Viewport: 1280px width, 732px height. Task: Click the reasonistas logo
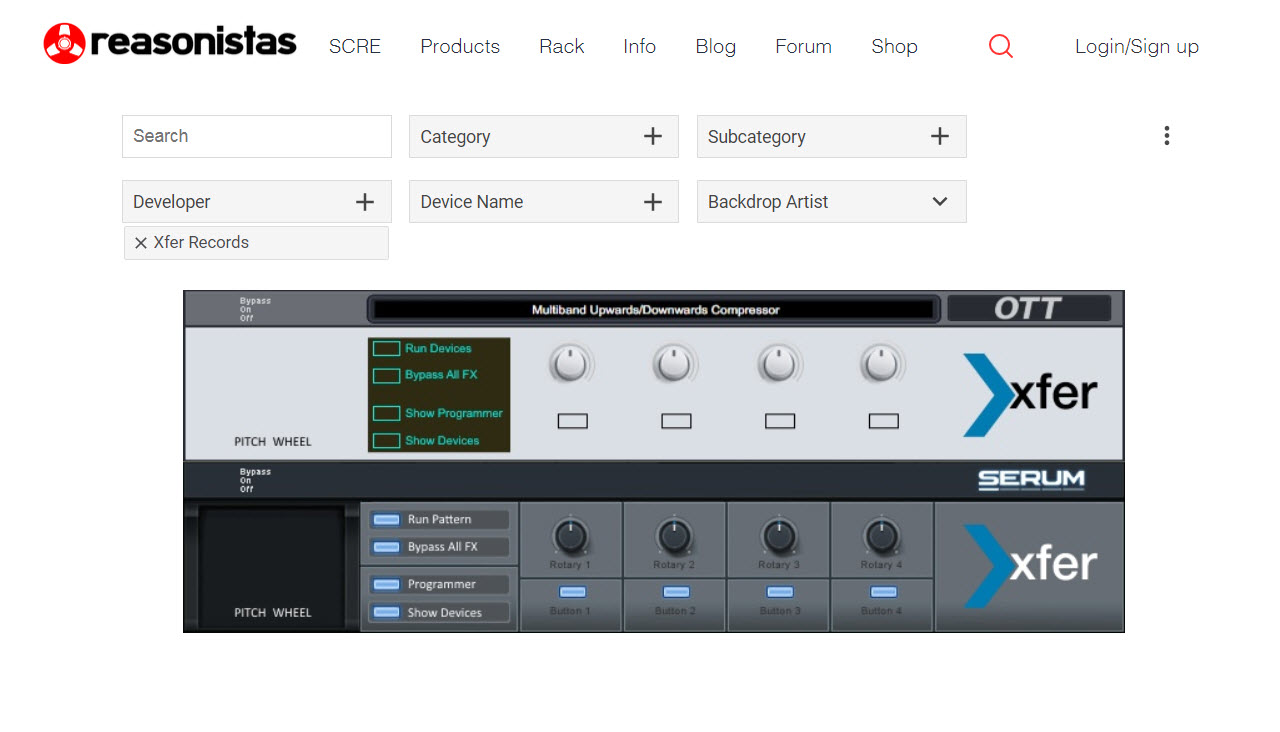(170, 43)
